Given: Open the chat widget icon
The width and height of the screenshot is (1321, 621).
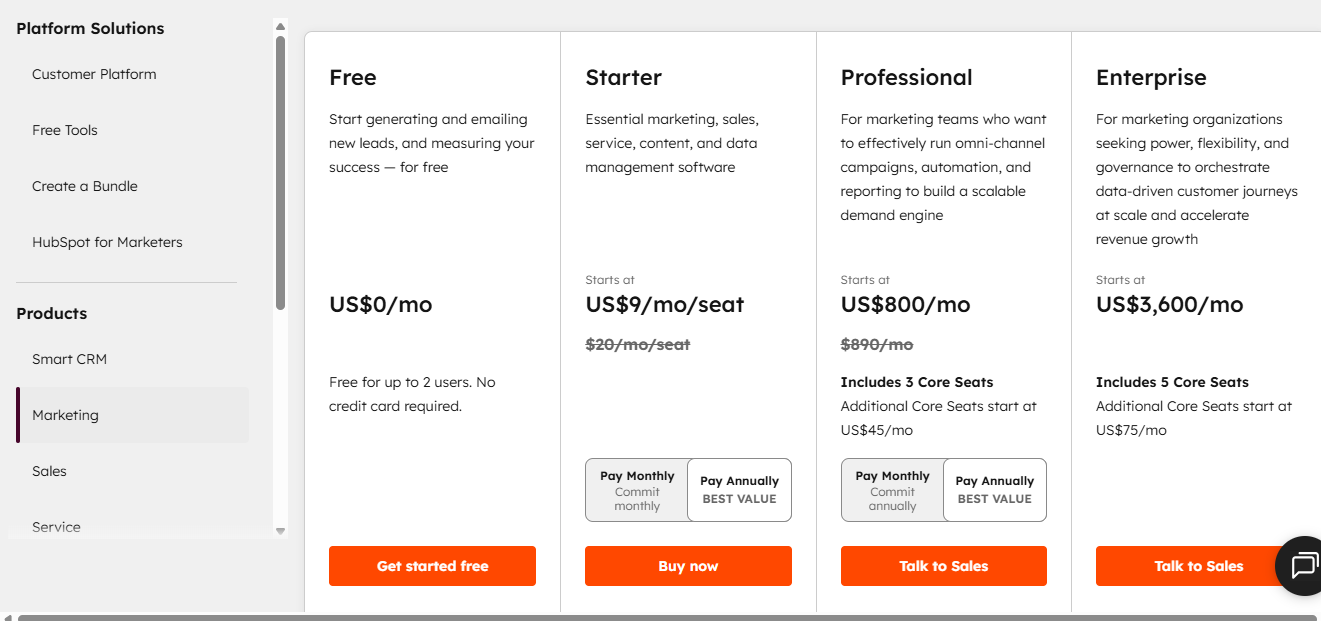Looking at the screenshot, I should point(1303,566).
